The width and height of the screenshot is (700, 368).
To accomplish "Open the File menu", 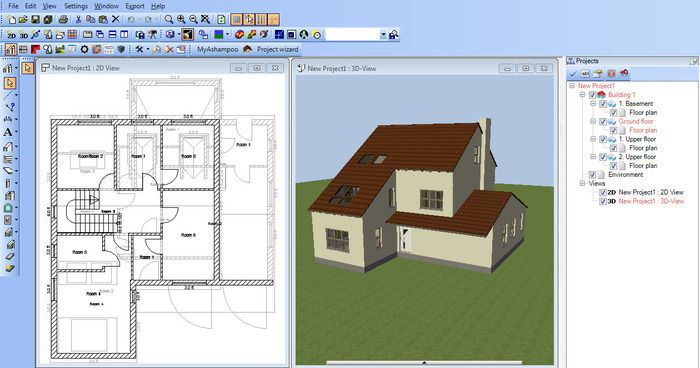I will pyautogui.click(x=13, y=6).
